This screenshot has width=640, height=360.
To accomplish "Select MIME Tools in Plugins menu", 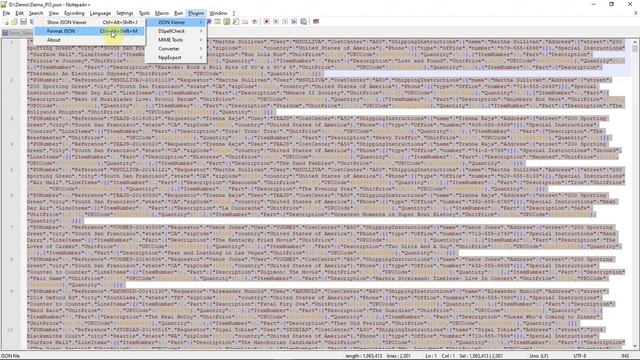I will [x=176, y=40].
